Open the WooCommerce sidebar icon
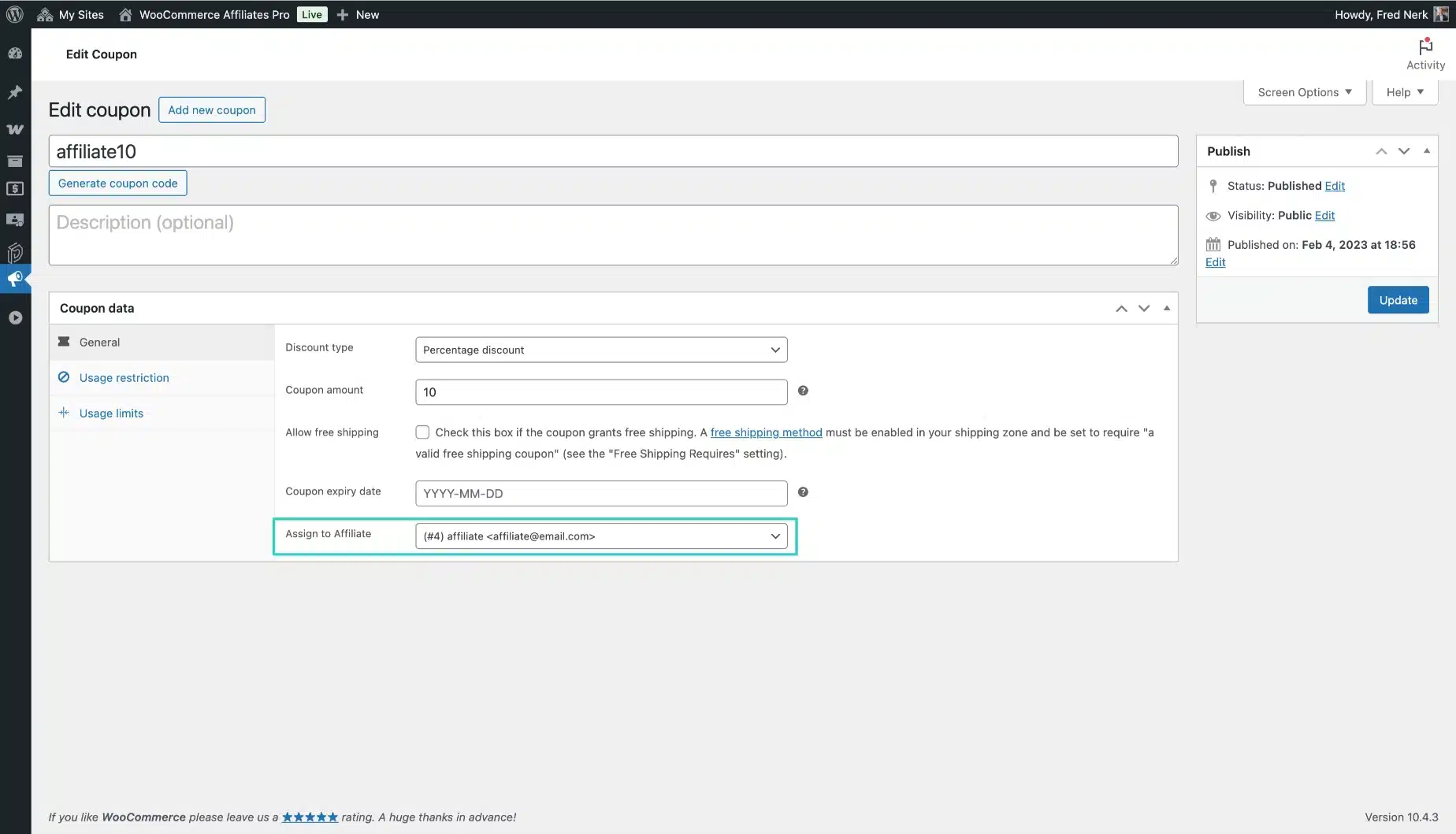Viewport: 1456px width, 834px height. 15,129
